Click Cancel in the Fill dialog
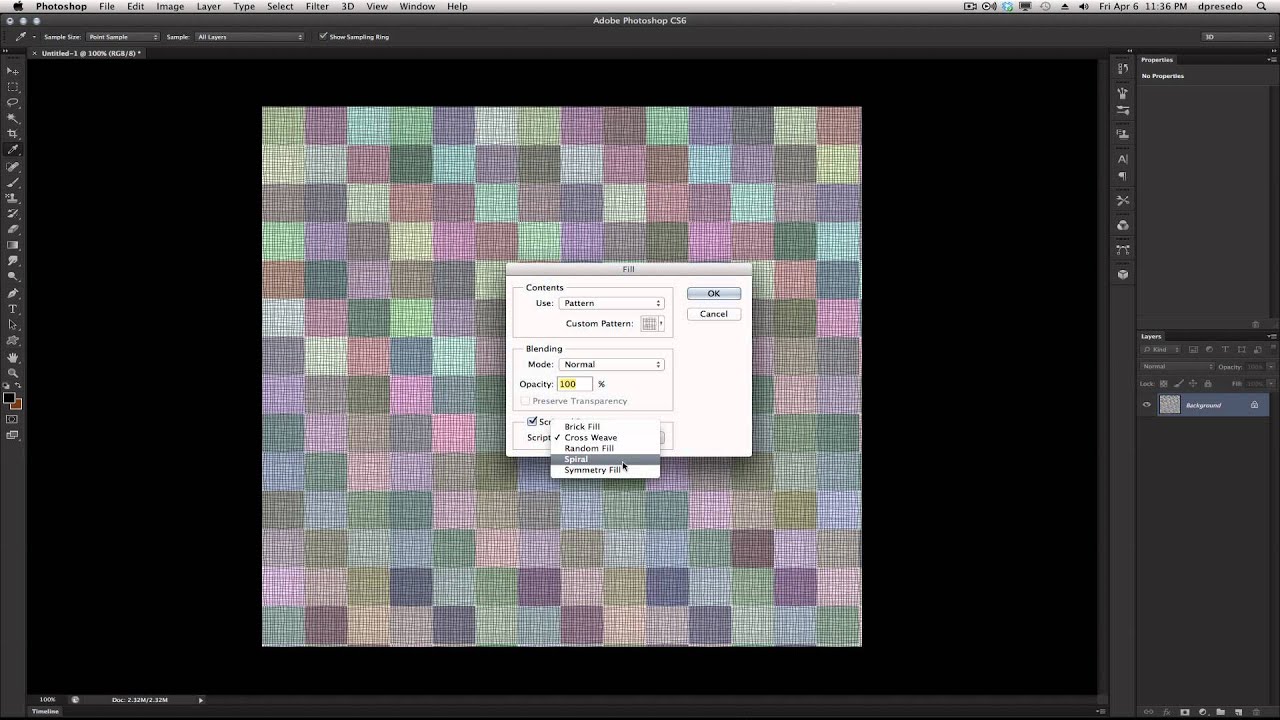Viewport: 1280px width, 720px height. point(714,314)
